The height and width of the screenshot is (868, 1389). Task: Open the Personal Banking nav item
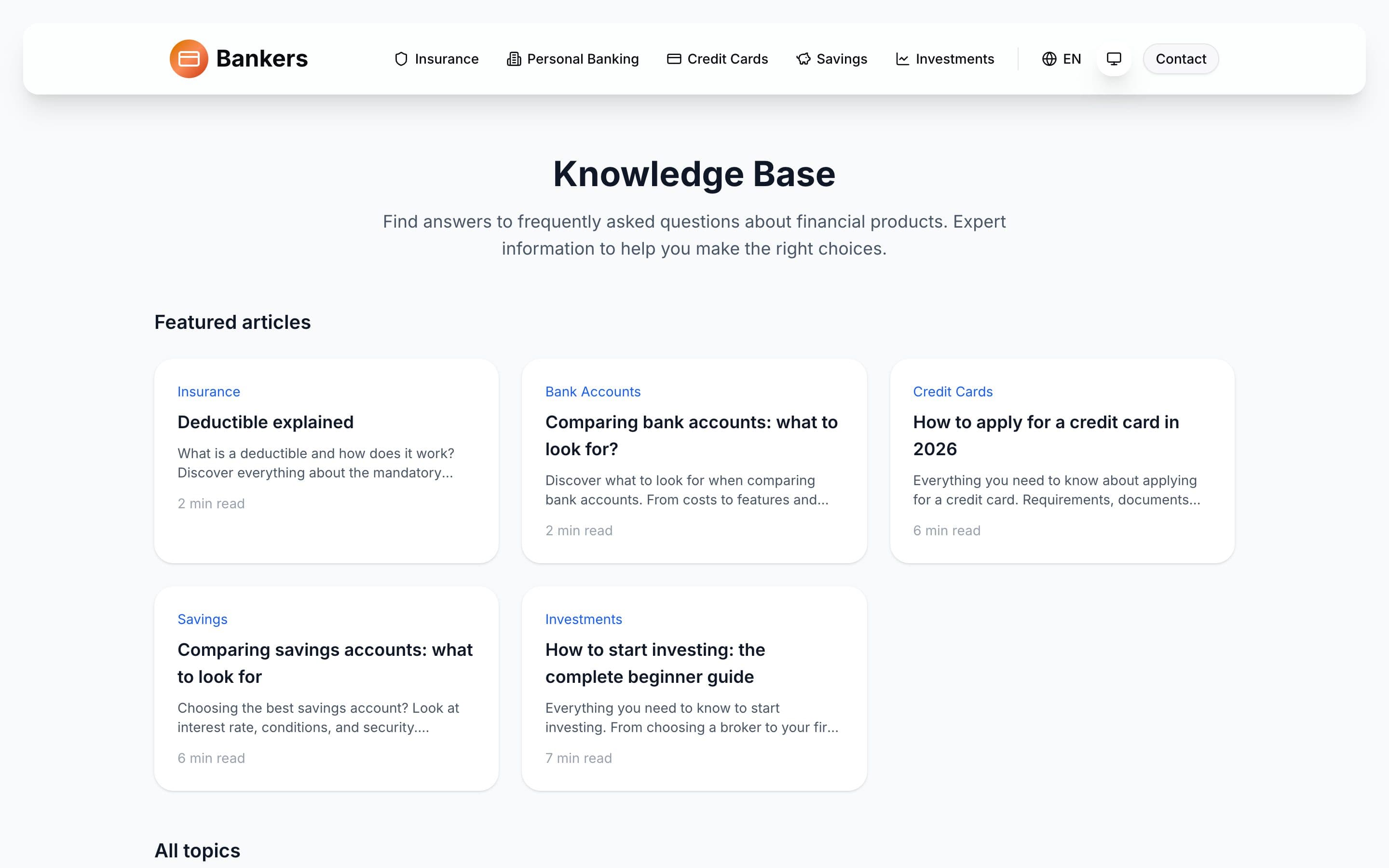(572, 59)
